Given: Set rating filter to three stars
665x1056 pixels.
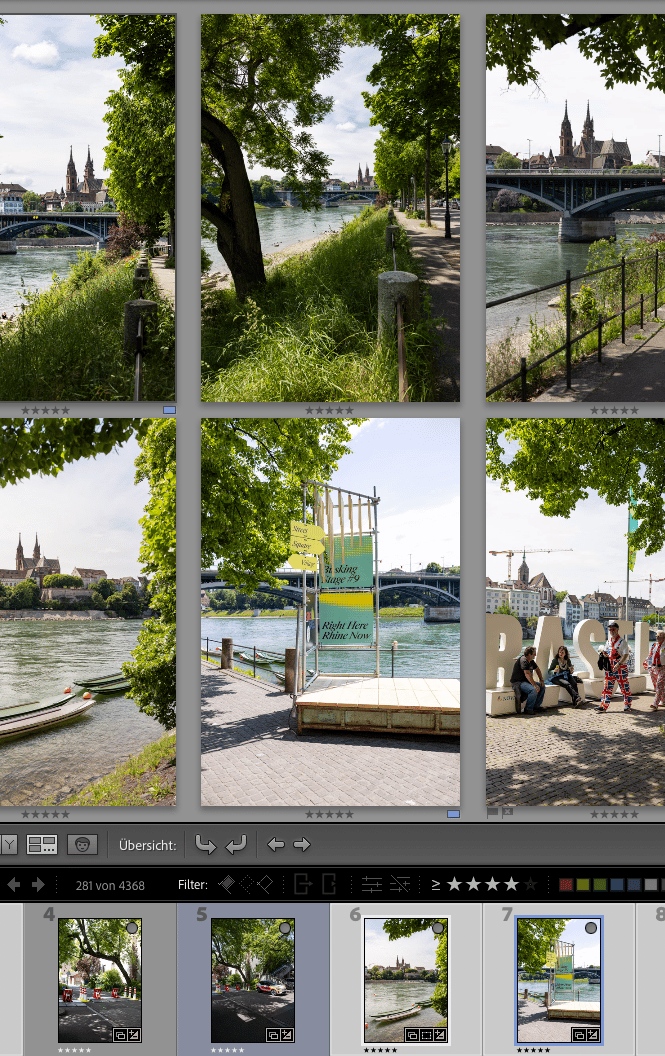Looking at the screenshot, I should tap(493, 884).
